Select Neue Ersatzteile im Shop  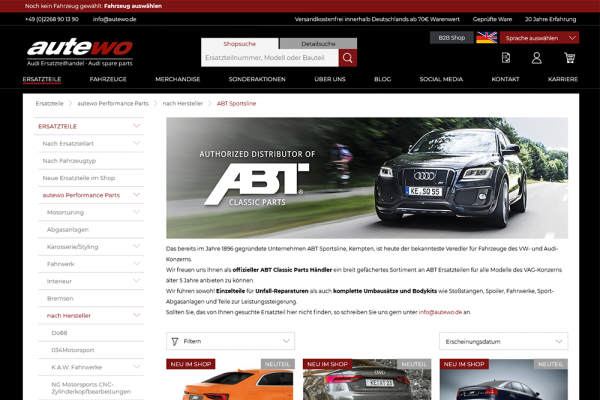point(79,178)
